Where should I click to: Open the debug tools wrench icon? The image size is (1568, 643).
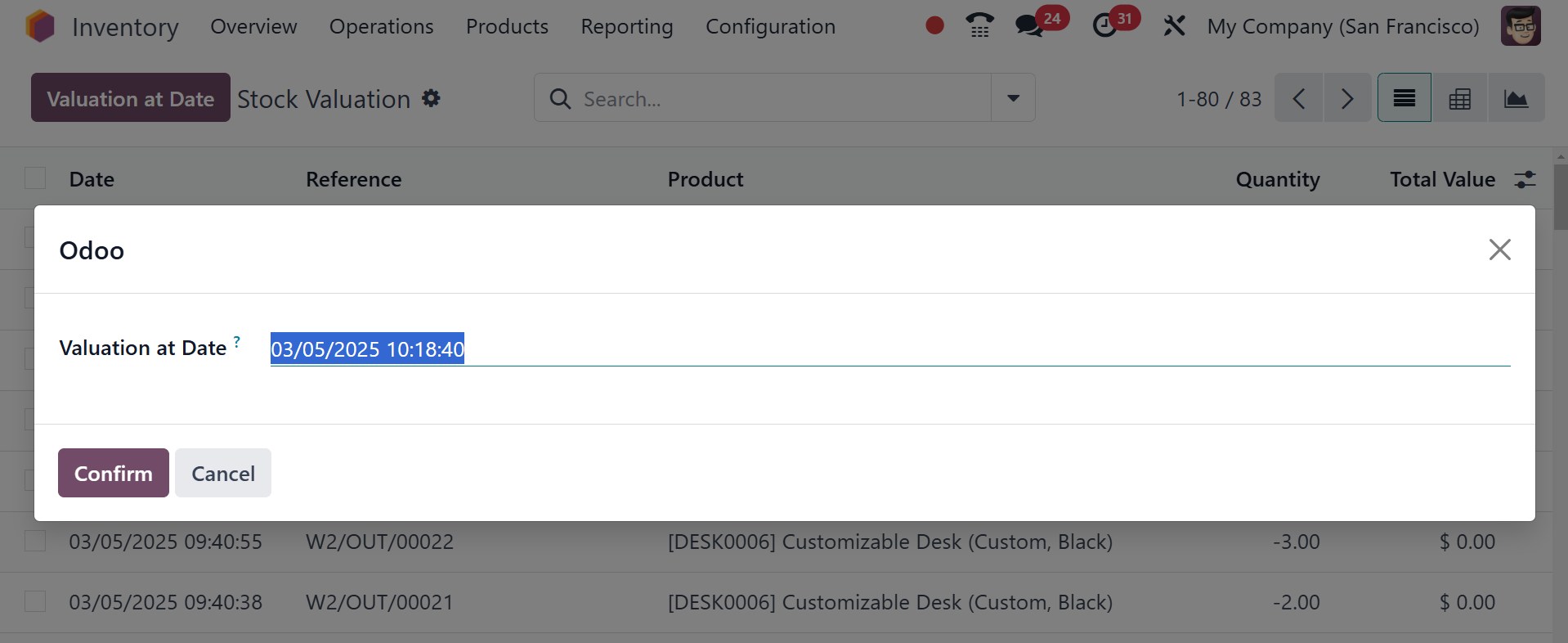click(1174, 26)
